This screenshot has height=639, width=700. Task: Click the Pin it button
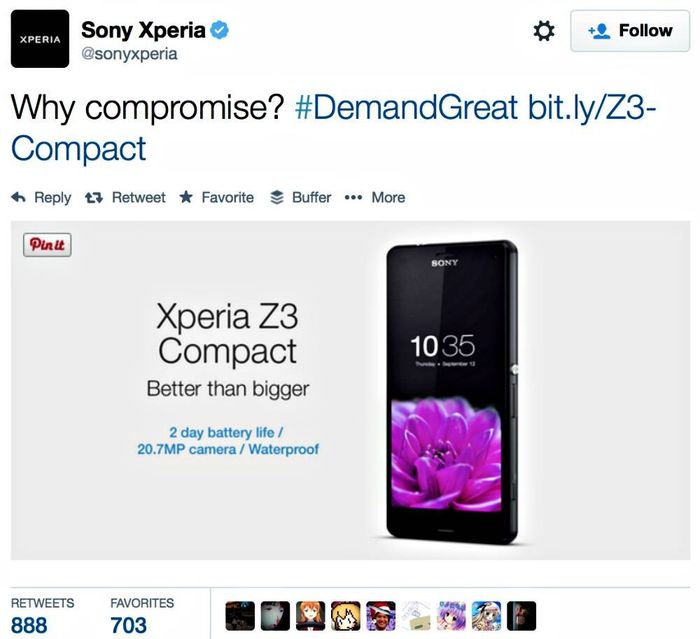click(x=47, y=245)
